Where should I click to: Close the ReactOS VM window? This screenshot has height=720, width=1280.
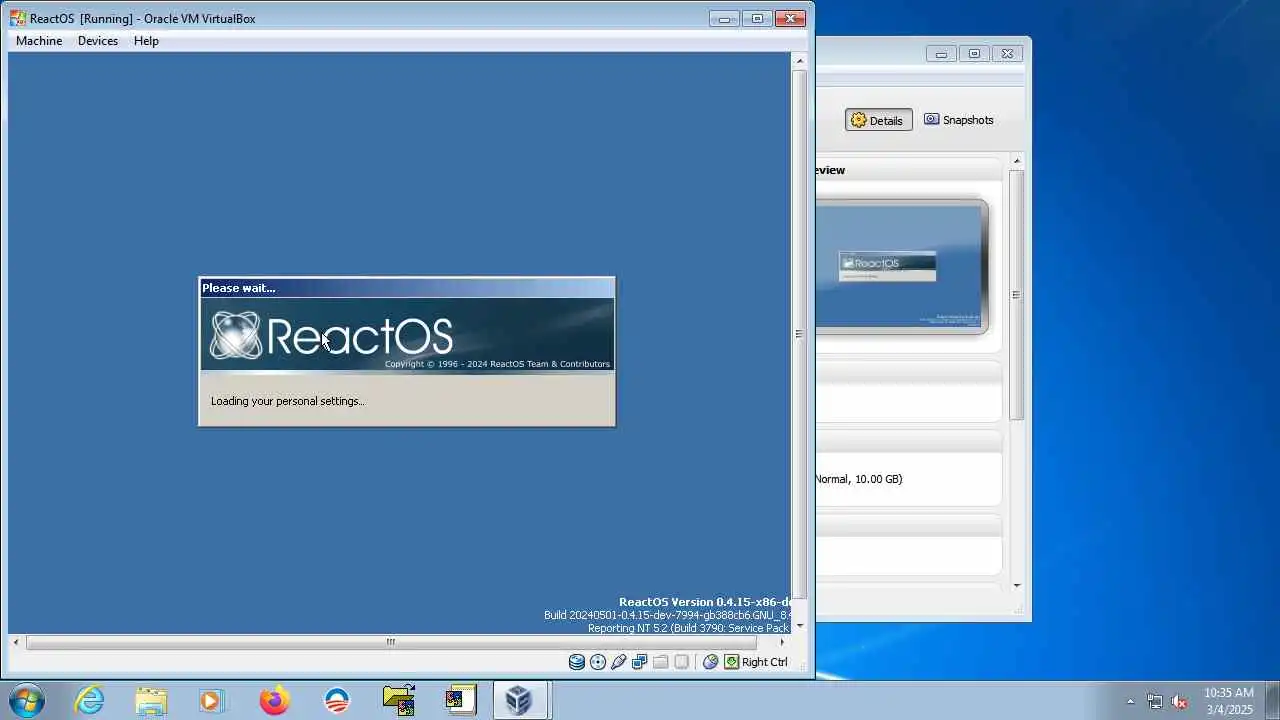790,18
